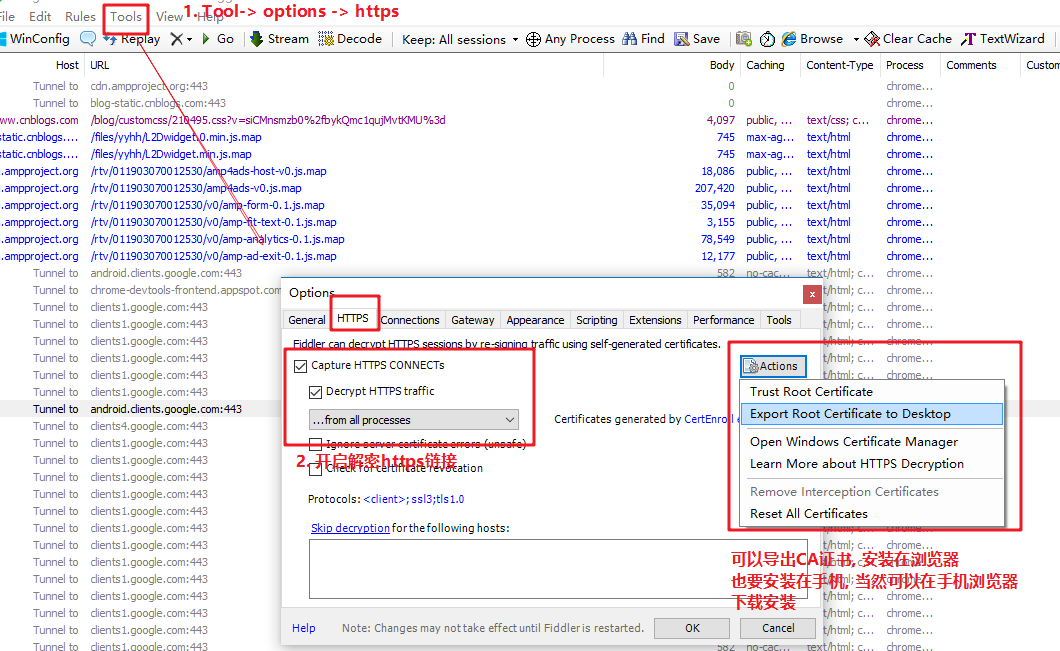Click the skip-decryption hosts text box
1060x651 pixels.
click(558, 569)
